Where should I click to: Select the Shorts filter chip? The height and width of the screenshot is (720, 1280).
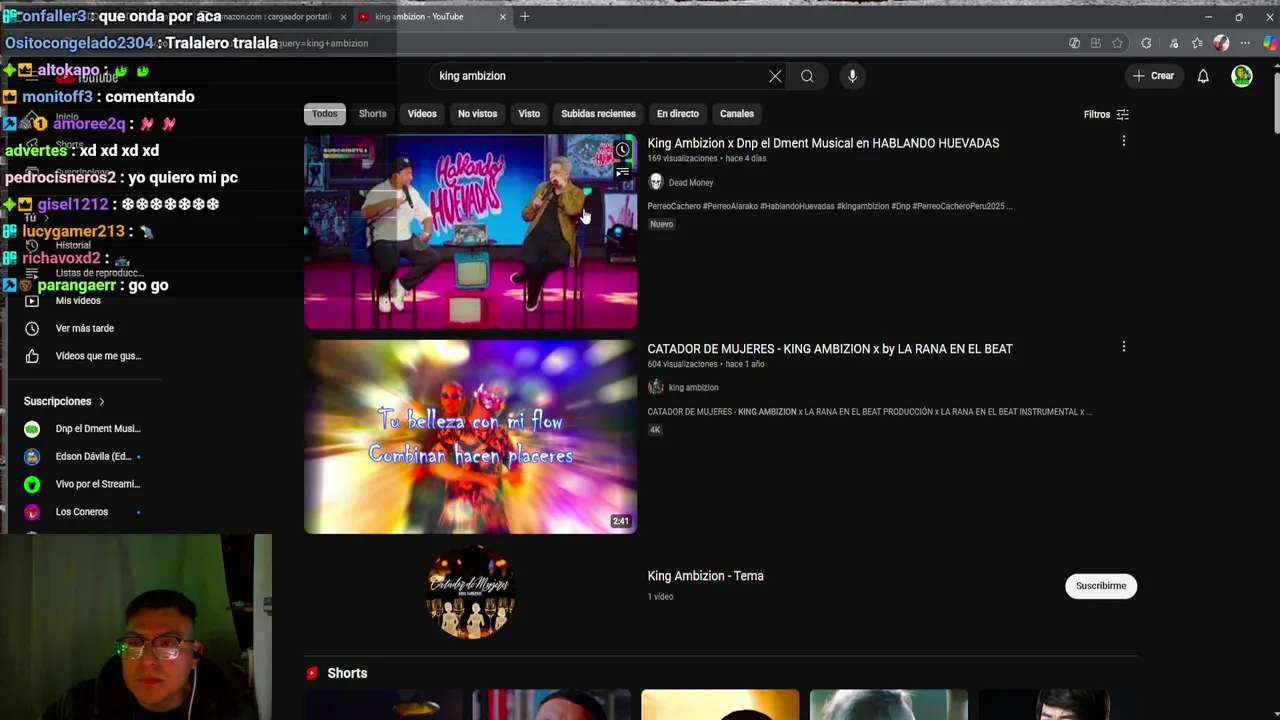point(372,114)
